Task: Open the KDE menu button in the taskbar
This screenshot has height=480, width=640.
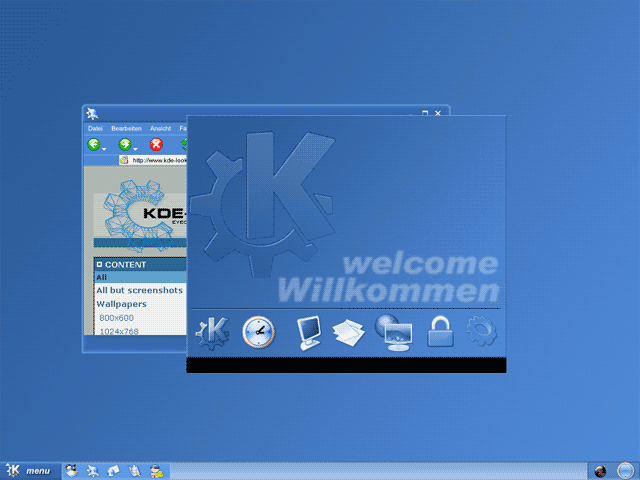Action: coord(29,471)
